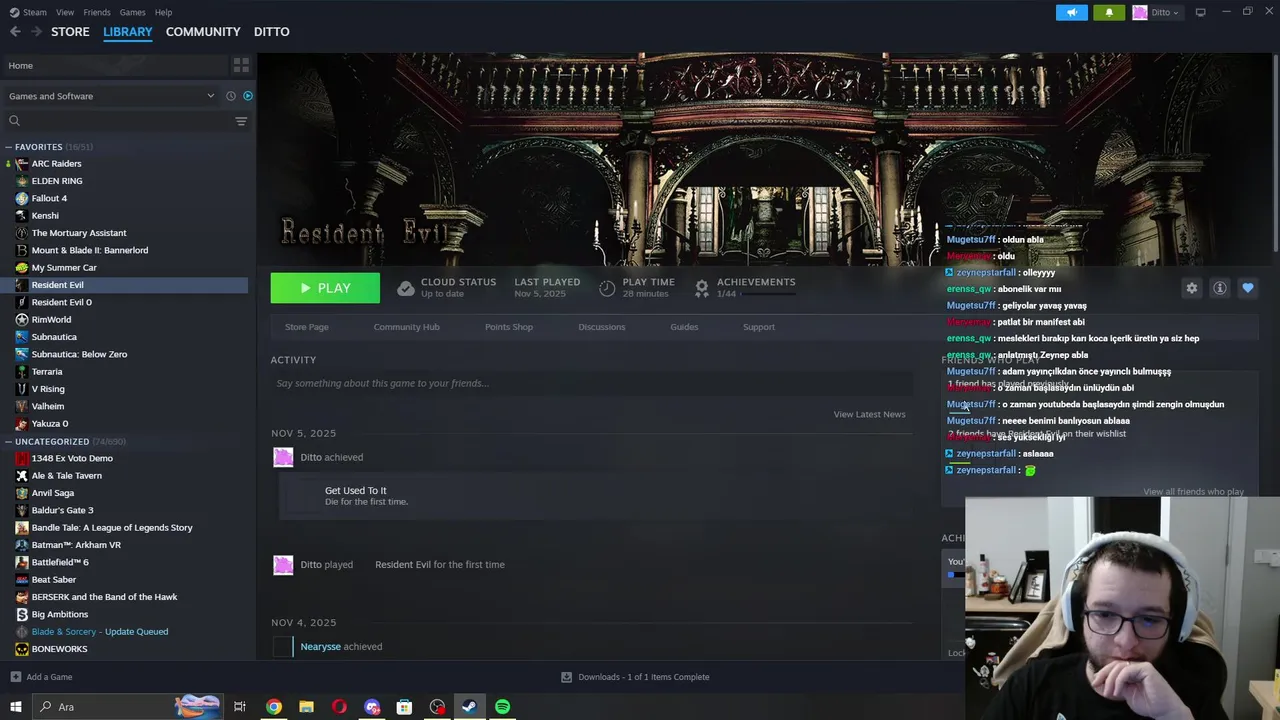Screen dimensions: 1280x720
Task: Switch to collections grid view icon
Action: click(241, 65)
